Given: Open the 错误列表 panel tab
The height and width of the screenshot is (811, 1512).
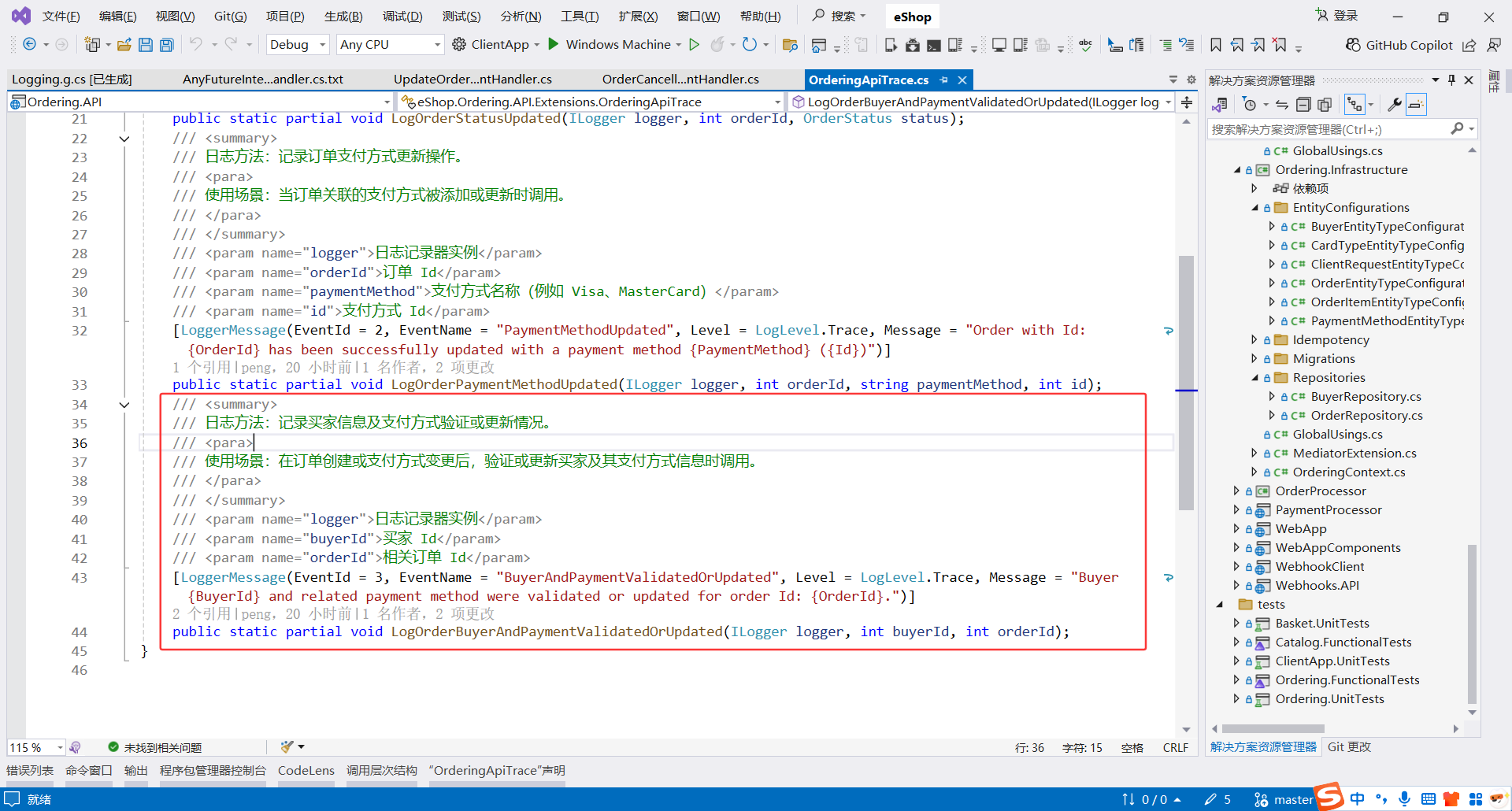Looking at the screenshot, I should coord(30,770).
